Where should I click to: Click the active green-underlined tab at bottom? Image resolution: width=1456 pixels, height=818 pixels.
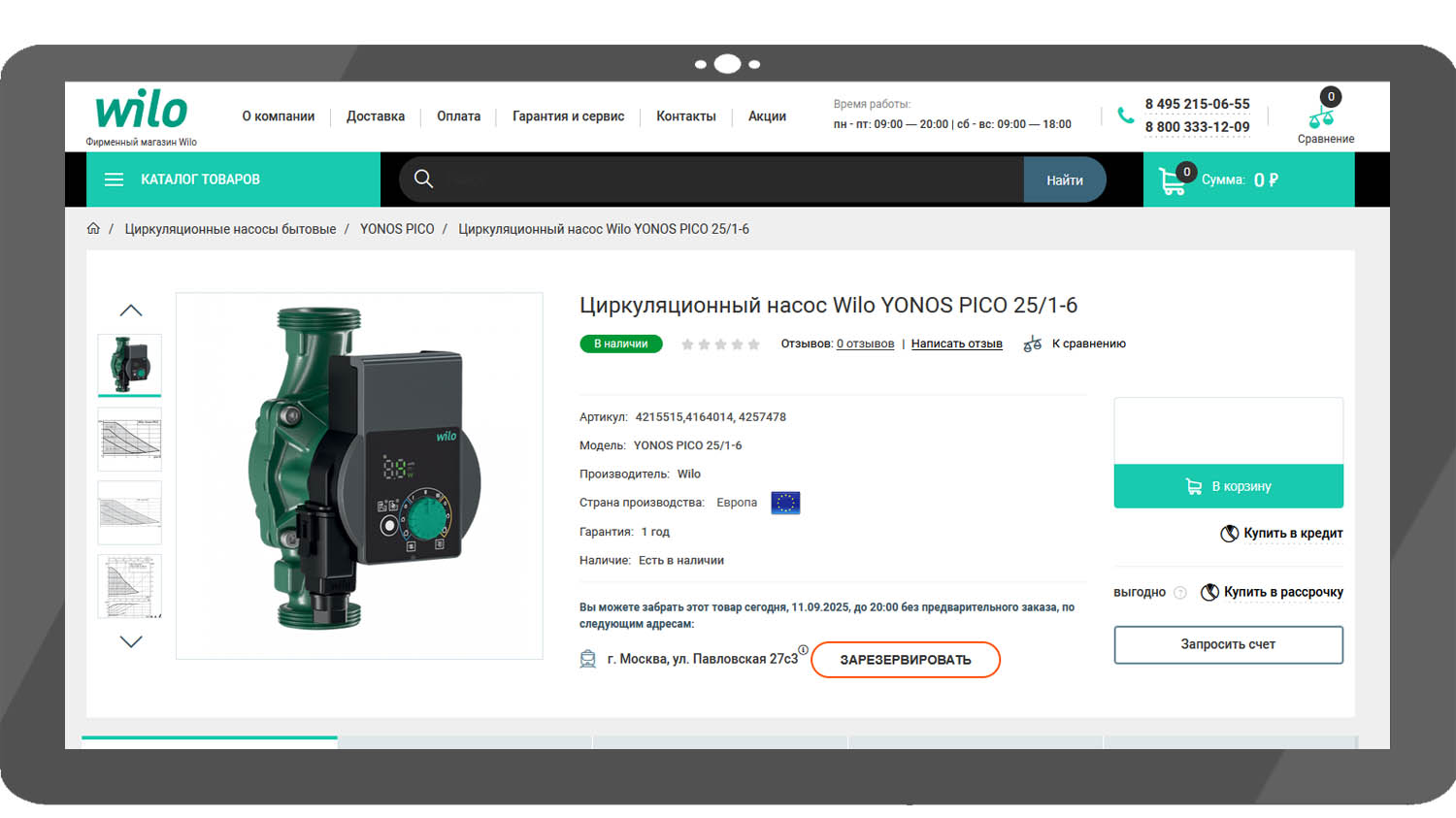[x=210, y=742]
